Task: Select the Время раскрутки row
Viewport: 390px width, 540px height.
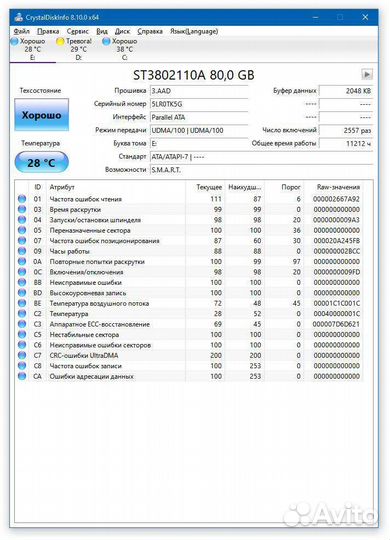Action: (x=189, y=209)
